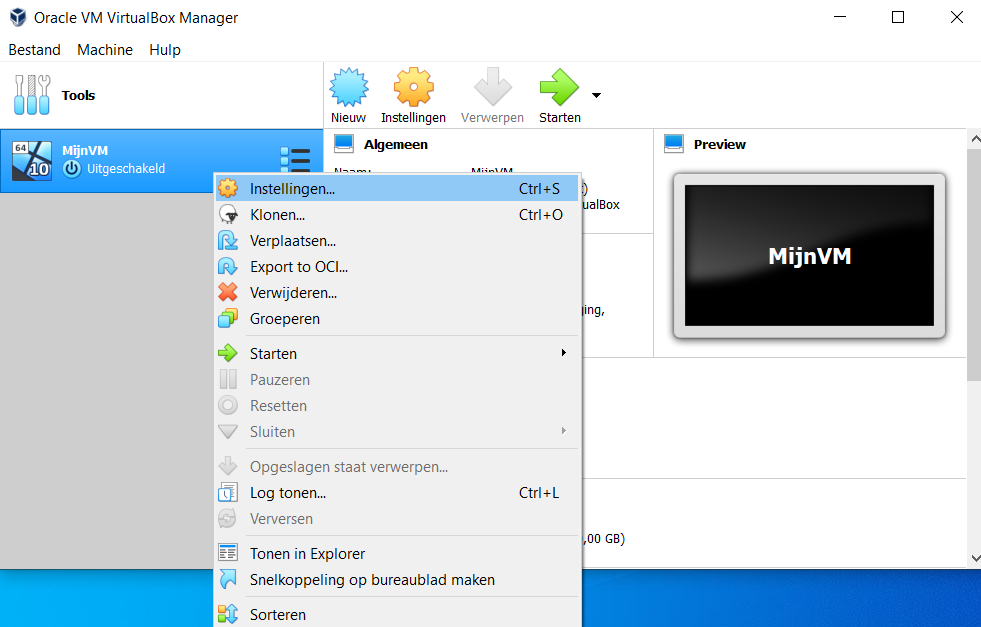Choose Verwijderen with red X icon
The height and width of the screenshot is (627, 981).
292,293
